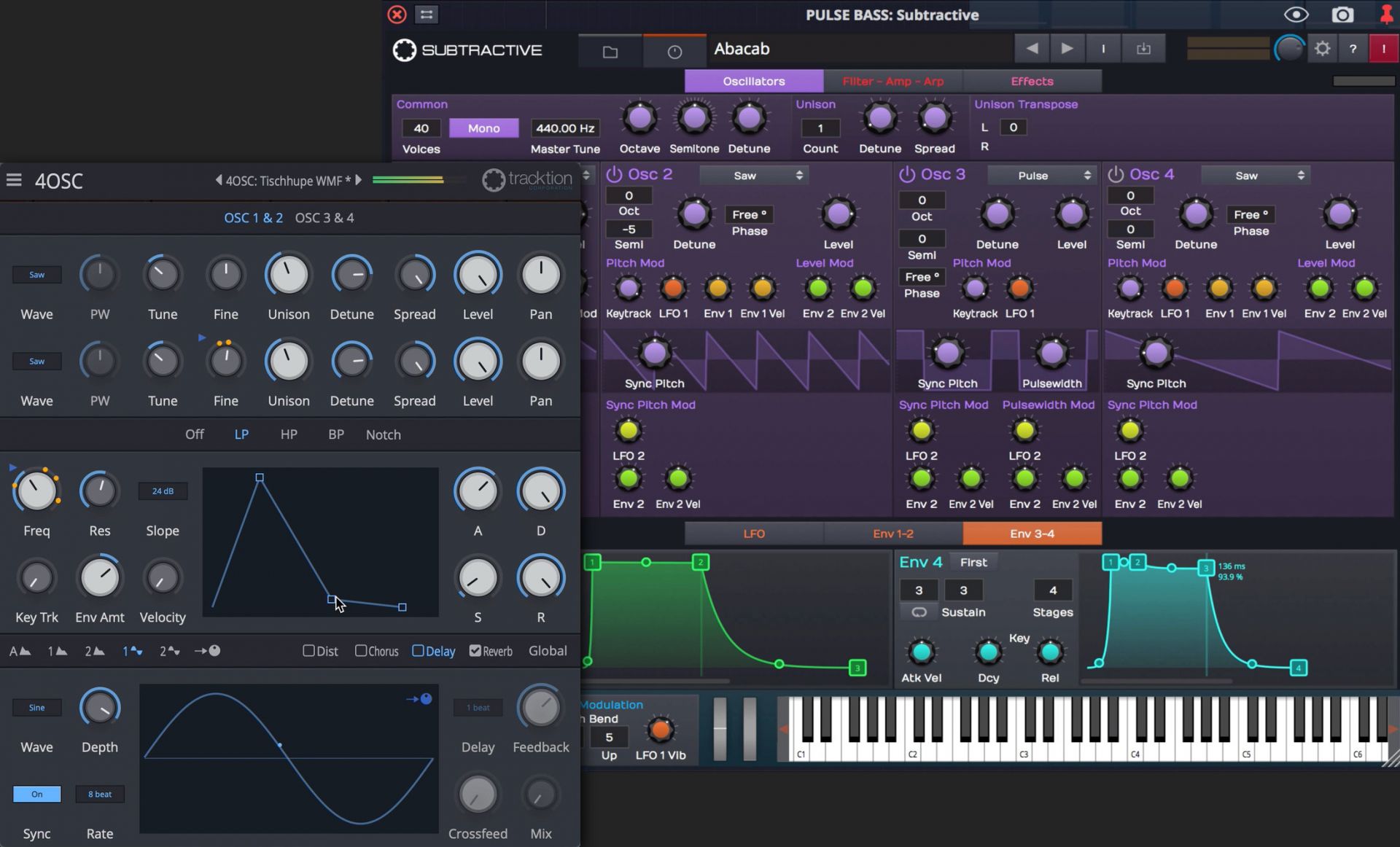The height and width of the screenshot is (847, 1400).
Task: Click the clock history icon beside preset name
Action: pyautogui.click(x=674, y=51)
